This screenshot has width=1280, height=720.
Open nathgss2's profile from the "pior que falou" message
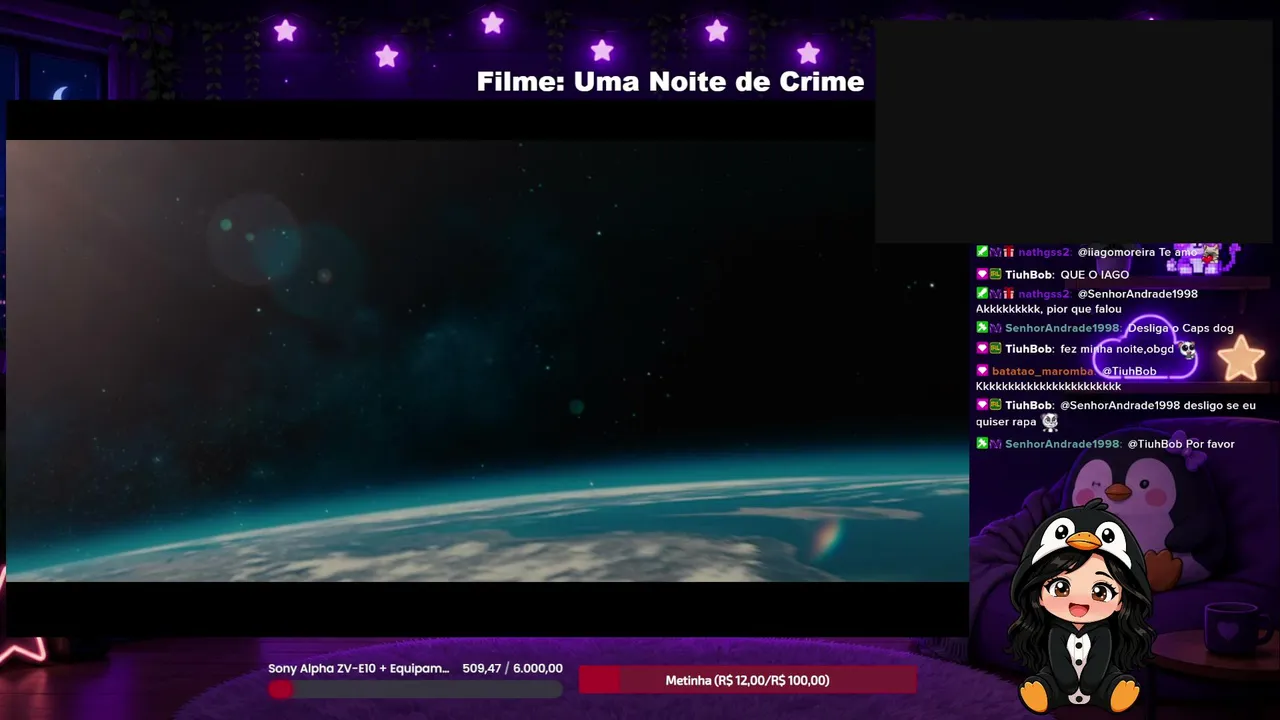coord(1045,293)
